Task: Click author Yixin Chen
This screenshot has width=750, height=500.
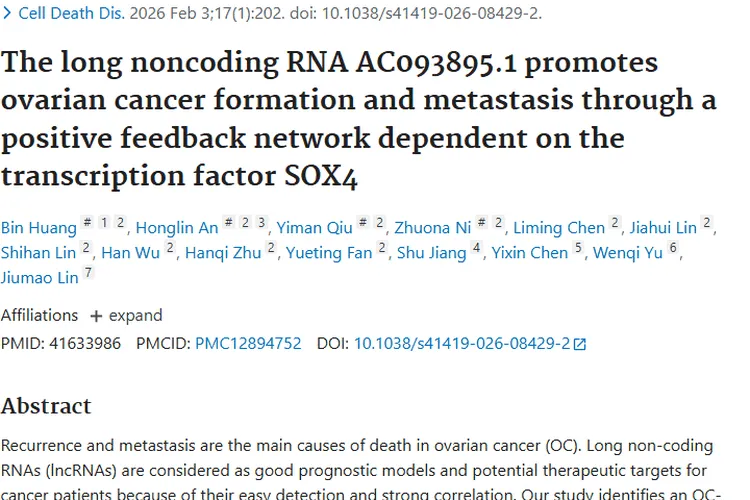Action: 529,253
